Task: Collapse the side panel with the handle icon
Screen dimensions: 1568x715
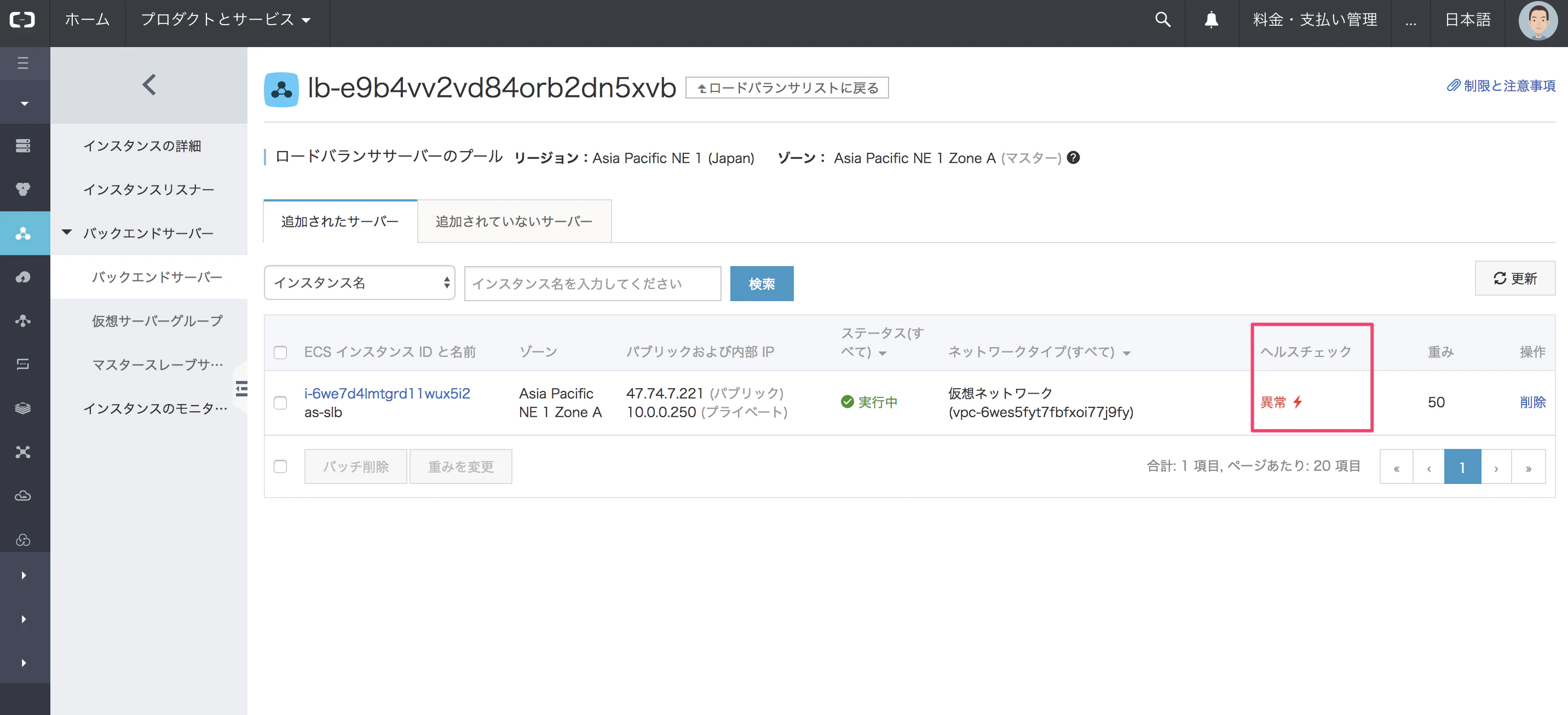Action: (x=241, y=388)
